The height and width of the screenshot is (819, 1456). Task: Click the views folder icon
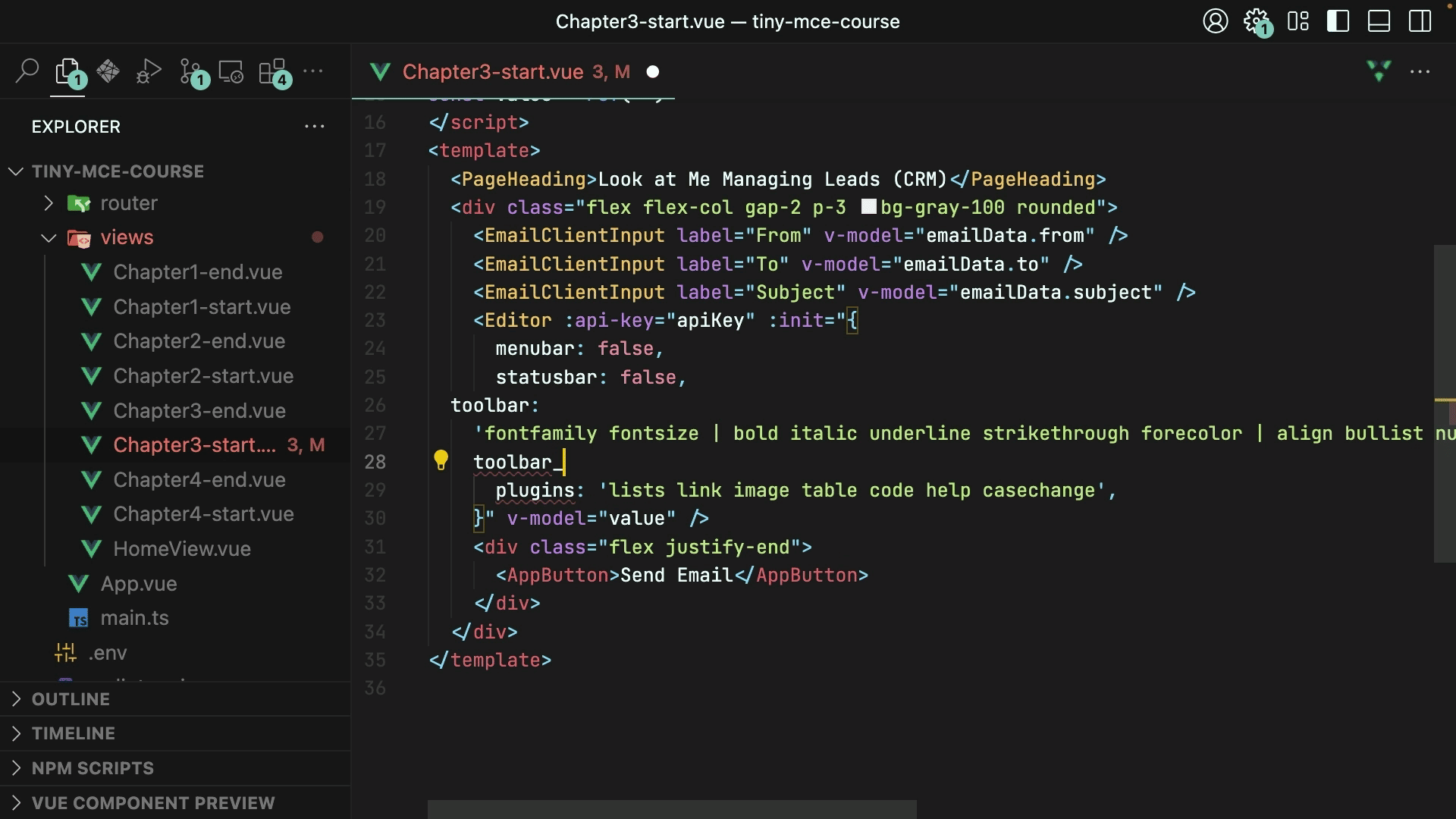coord(78,238)
